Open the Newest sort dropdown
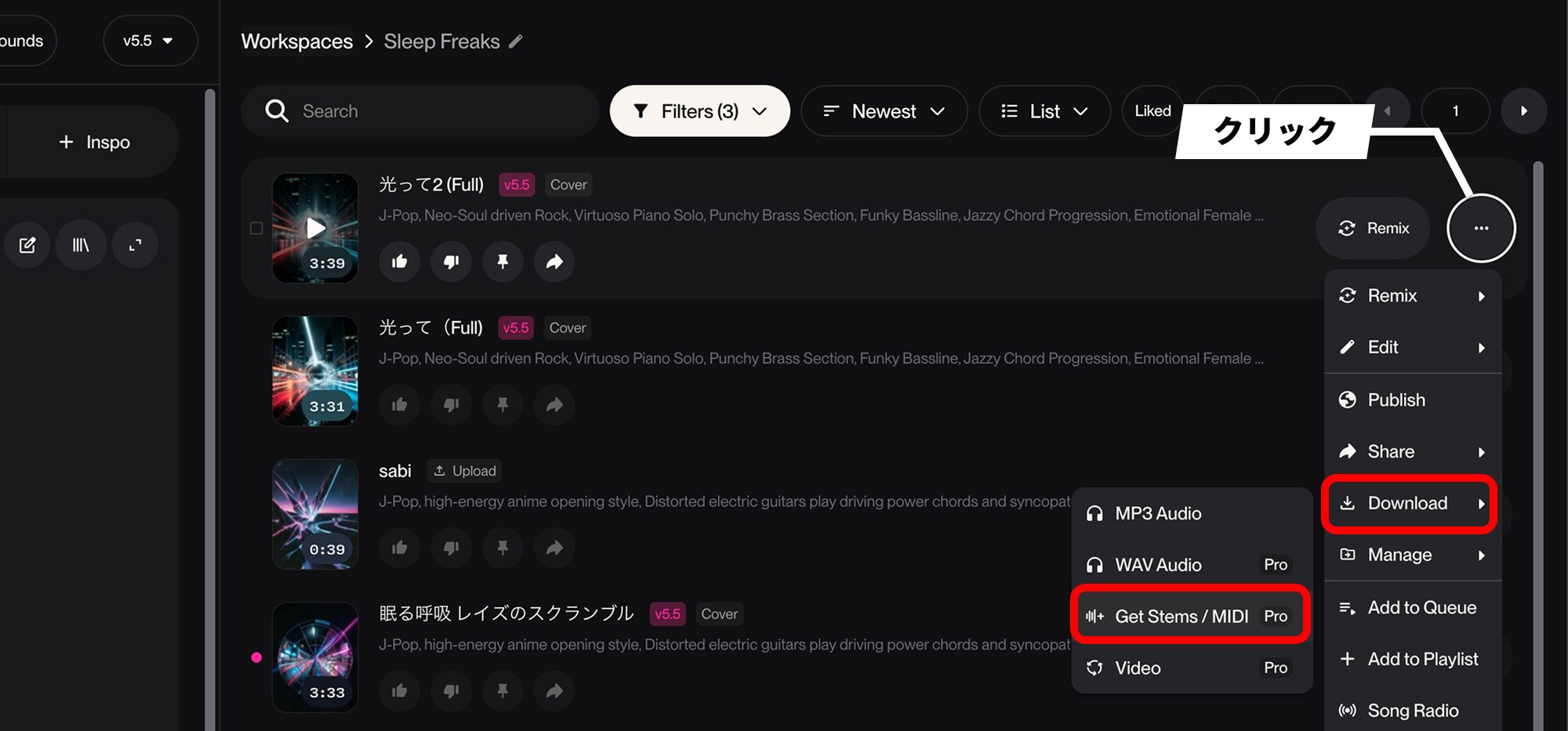Screen dimensions: 1568x731 pos(884,111)
